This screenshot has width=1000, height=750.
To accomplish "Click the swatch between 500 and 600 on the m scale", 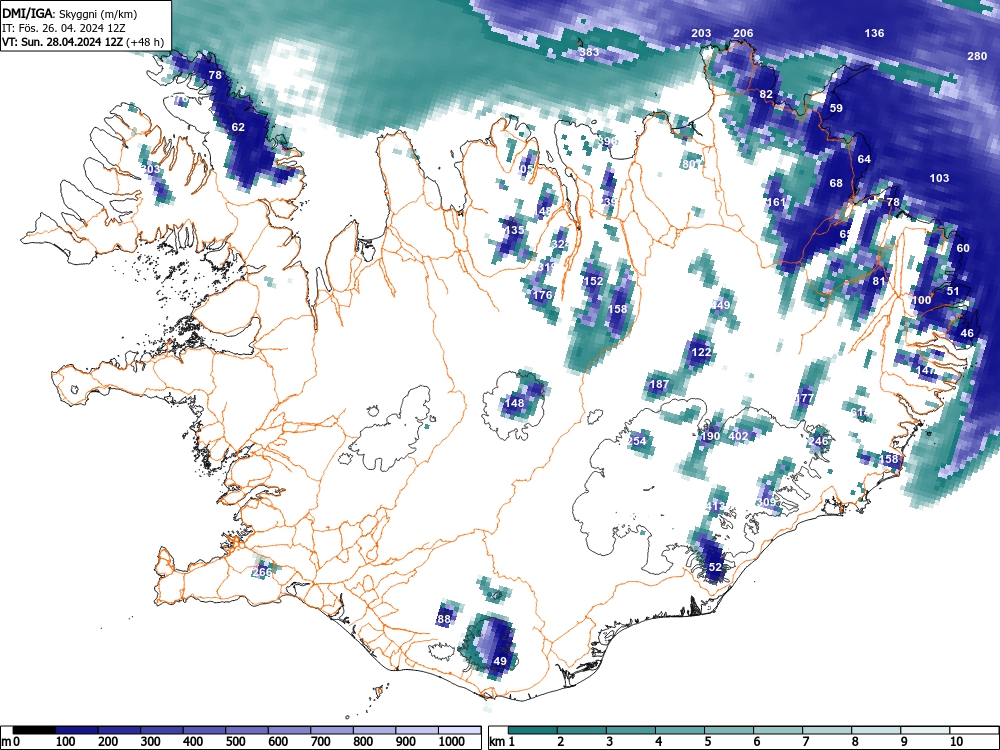I will coord(247,730).
